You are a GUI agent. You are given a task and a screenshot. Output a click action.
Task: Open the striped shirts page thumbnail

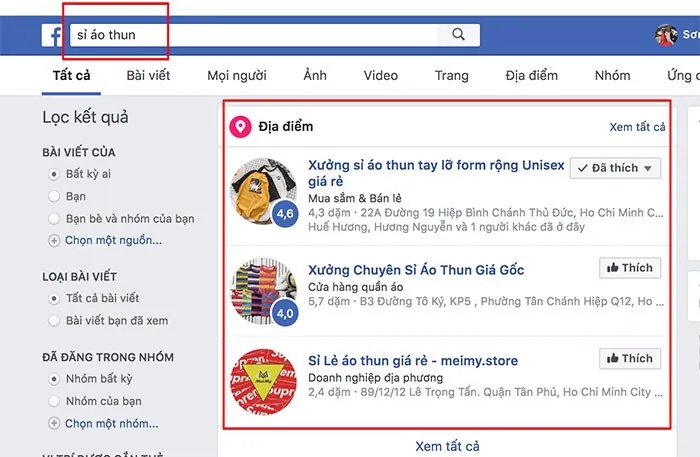click(x=263, y=291)
